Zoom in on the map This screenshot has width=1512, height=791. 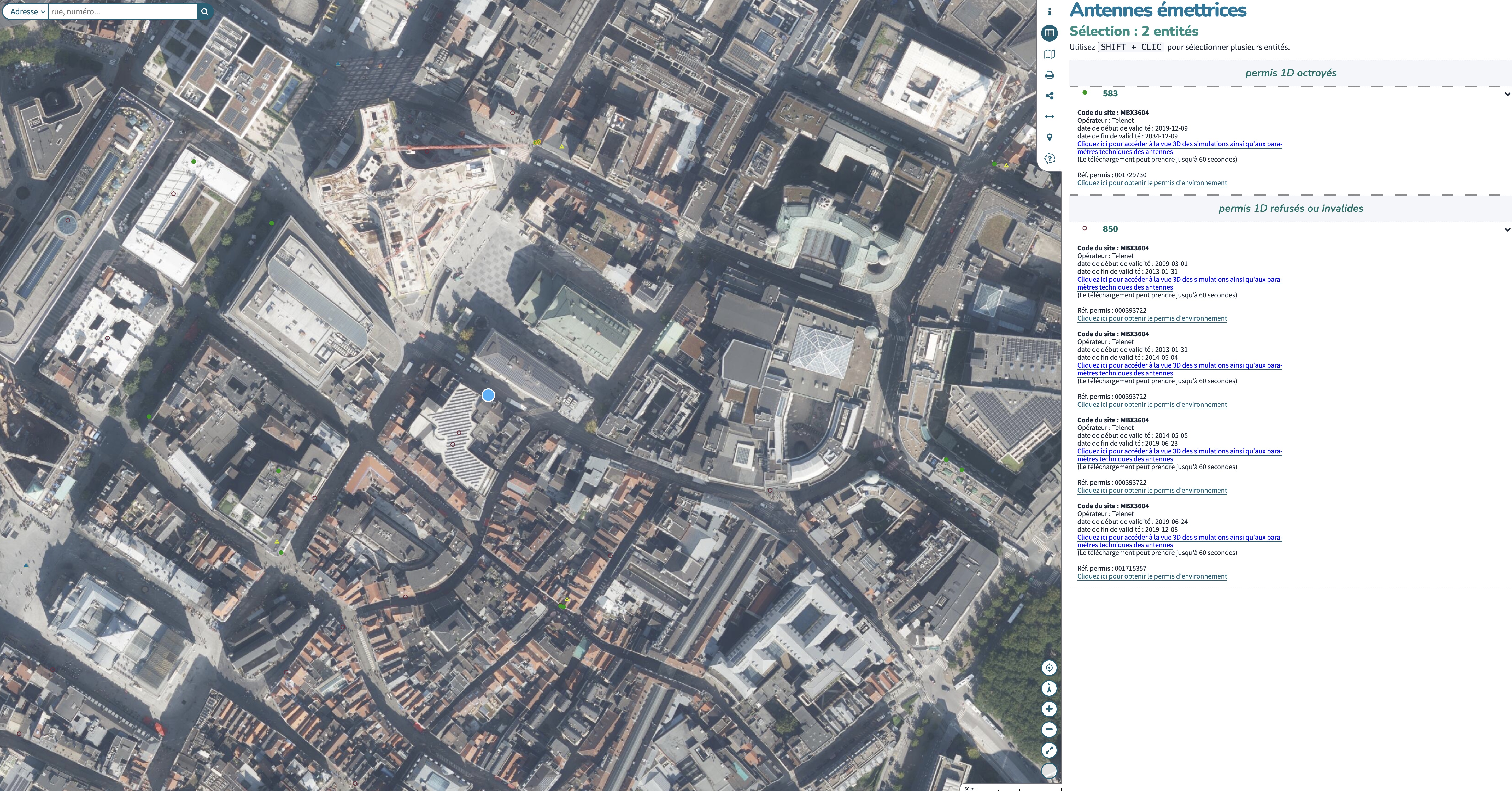tap(1049, 709)
